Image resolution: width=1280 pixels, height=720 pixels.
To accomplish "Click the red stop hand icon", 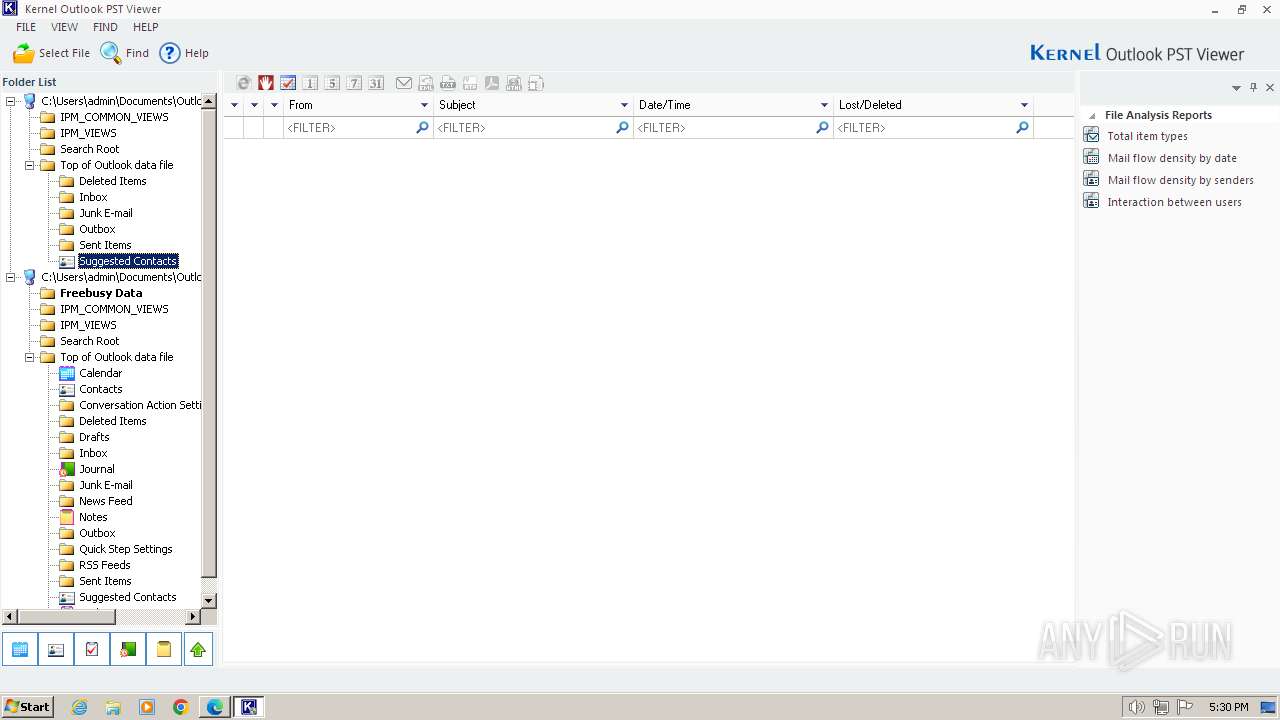I will click(x=266, y=83).
